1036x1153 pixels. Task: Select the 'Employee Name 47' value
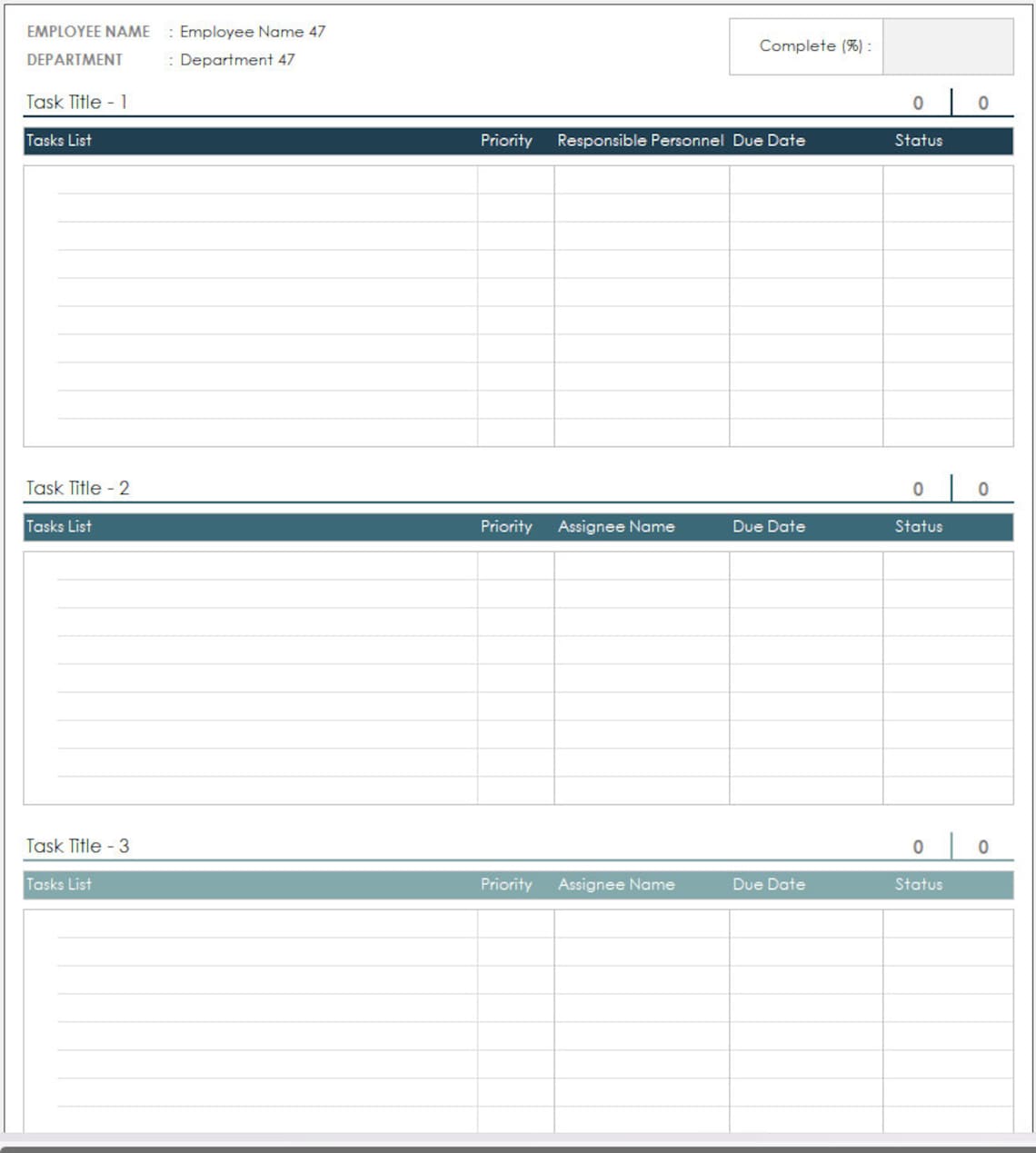tap(253, 32)
